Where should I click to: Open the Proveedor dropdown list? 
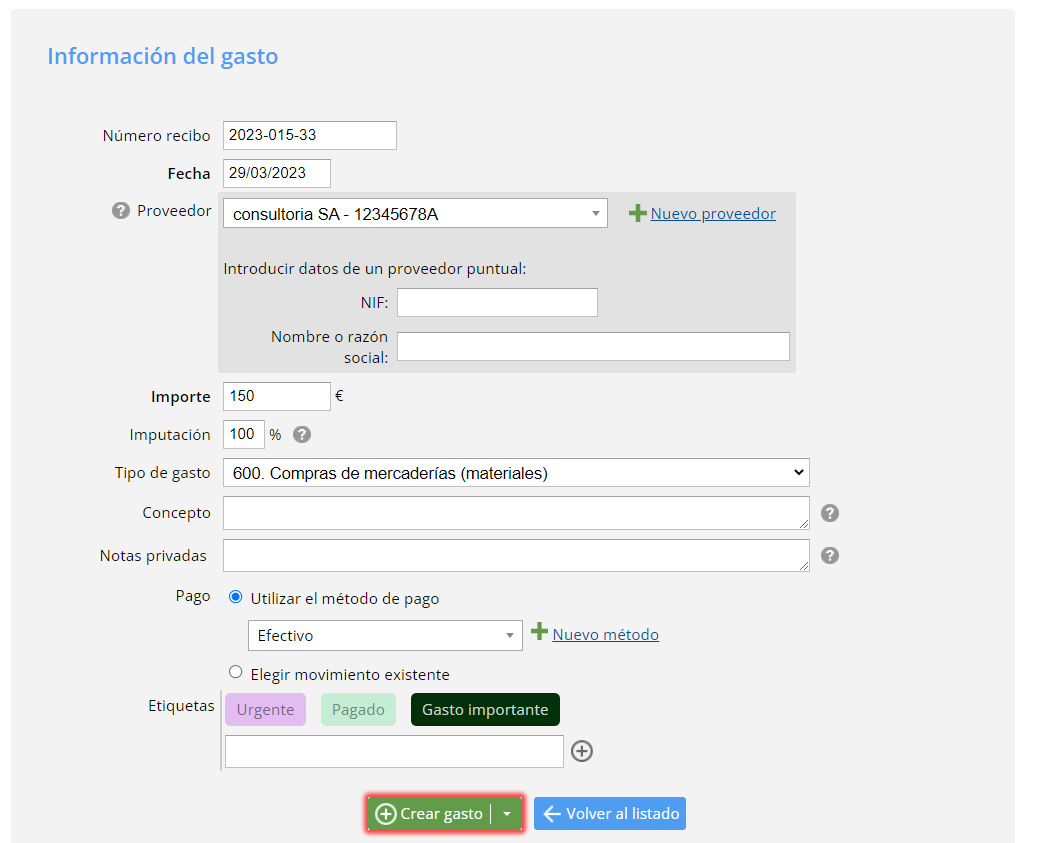coord(415,213)
